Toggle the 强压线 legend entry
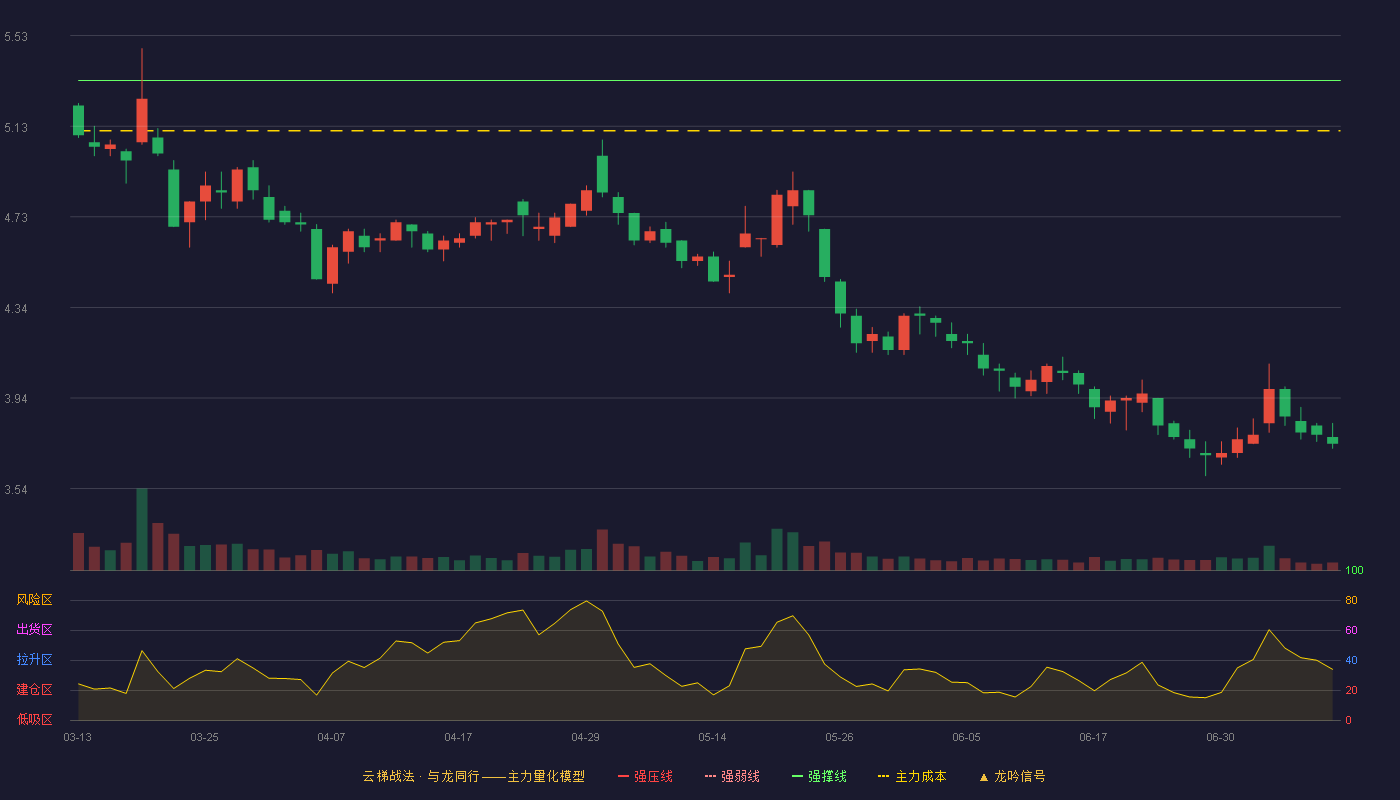This screenshot has height=800, width=1400. pyautogui.click(x=645, y=776)
